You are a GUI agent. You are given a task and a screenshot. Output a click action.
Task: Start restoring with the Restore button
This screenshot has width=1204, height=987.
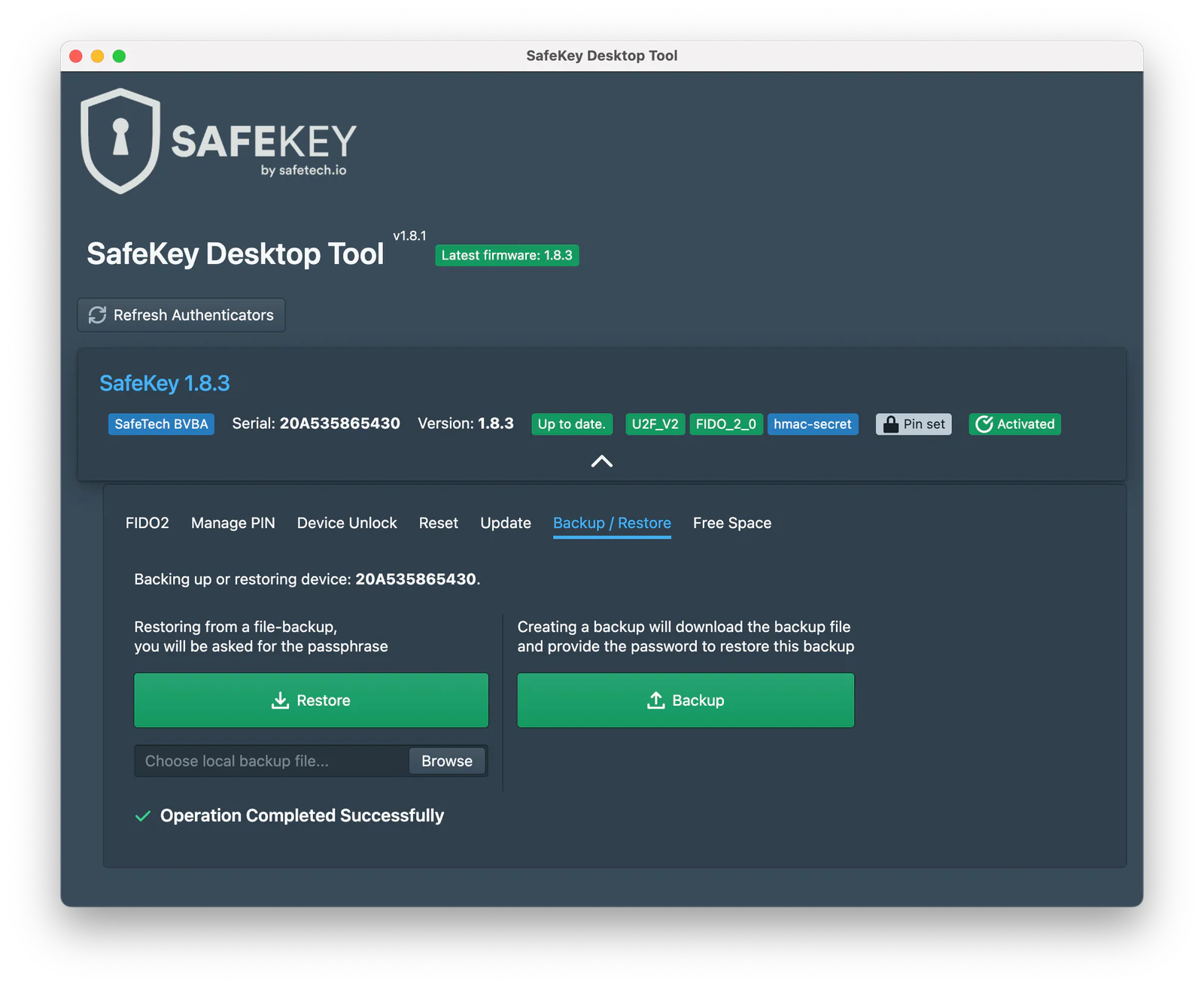pos(312,700)
